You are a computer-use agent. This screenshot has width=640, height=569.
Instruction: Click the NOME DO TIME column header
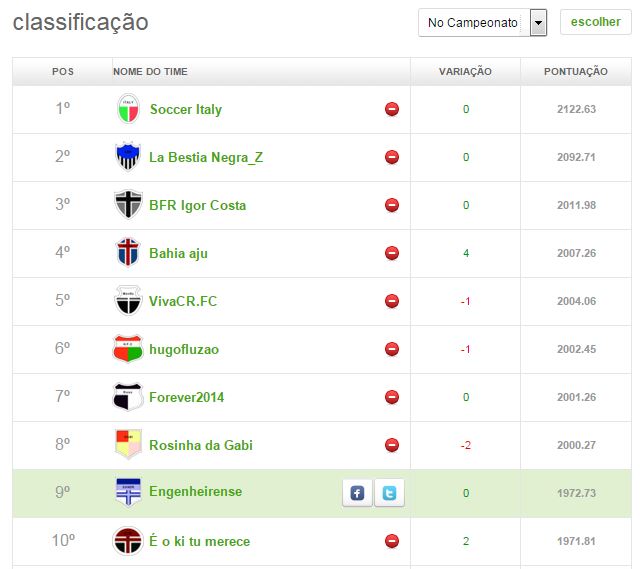coord(150,72)
